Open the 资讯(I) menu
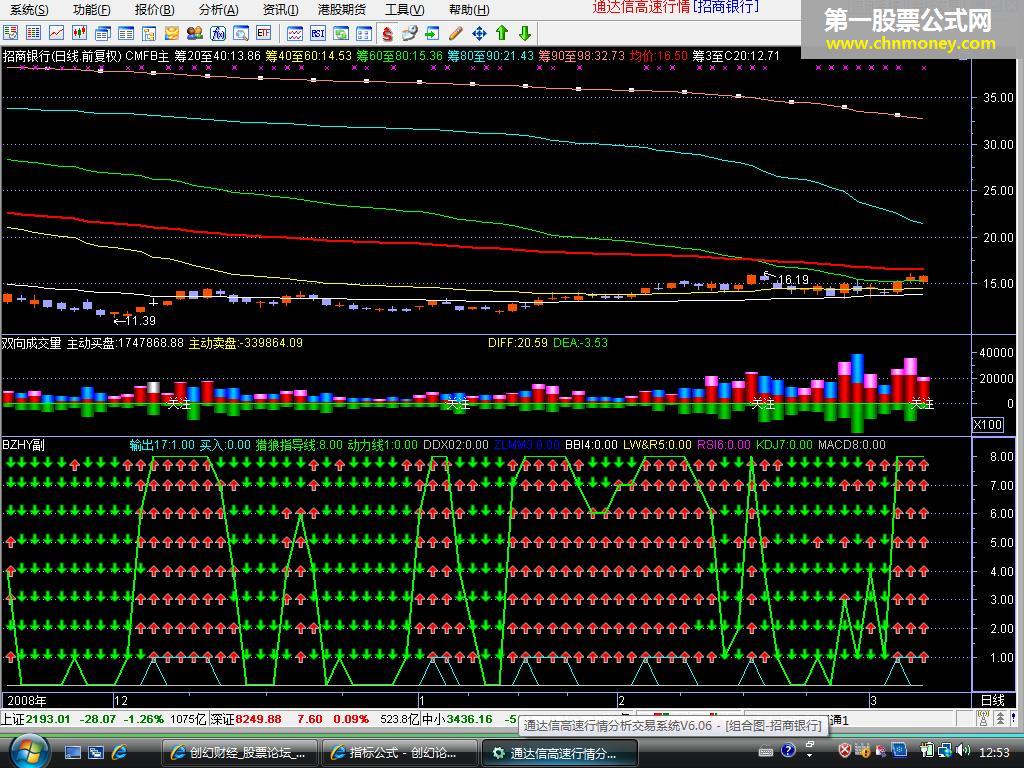This screenshot has width=1024, height=768. click(280, 10)
